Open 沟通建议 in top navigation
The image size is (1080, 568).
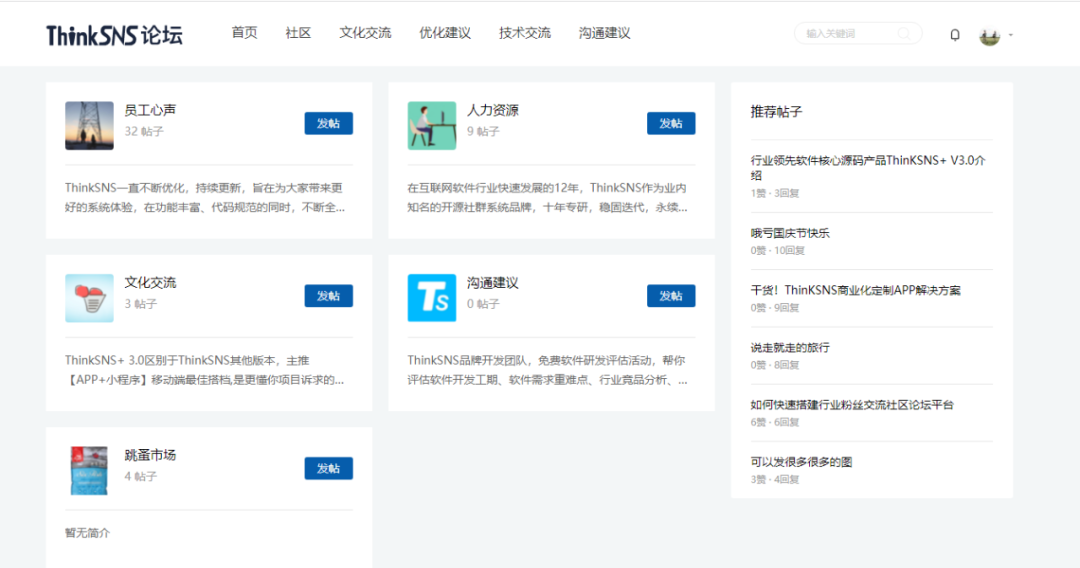(605, 33)
